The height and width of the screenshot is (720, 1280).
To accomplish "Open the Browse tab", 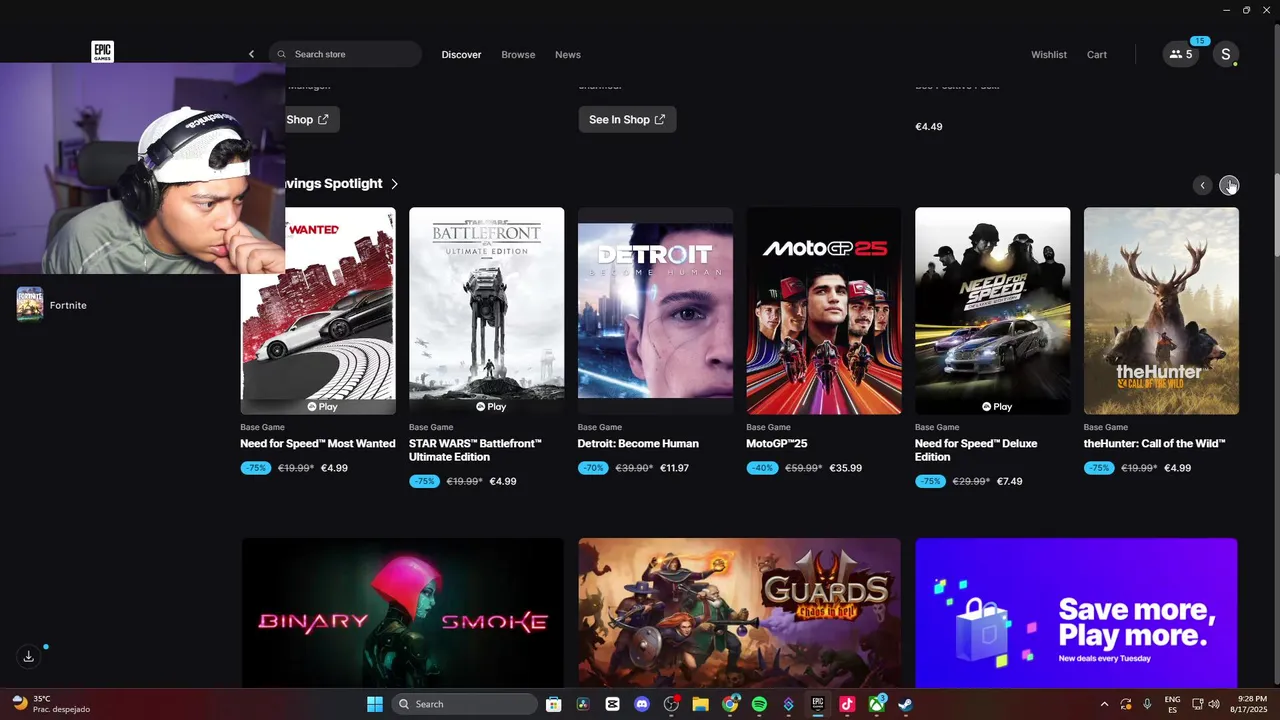I will pyautogui.click(x=518, y=54).
